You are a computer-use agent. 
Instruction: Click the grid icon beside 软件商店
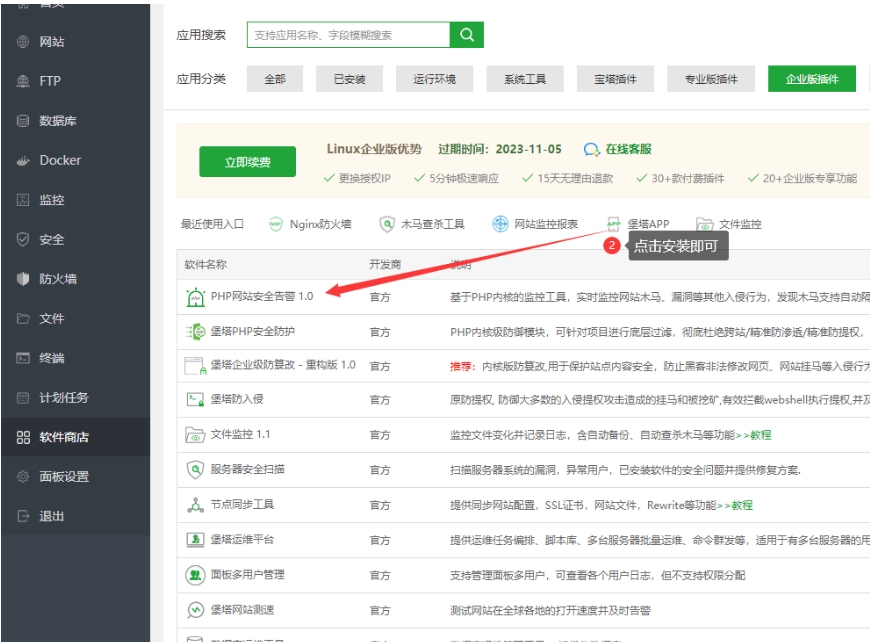click(23, 437)
